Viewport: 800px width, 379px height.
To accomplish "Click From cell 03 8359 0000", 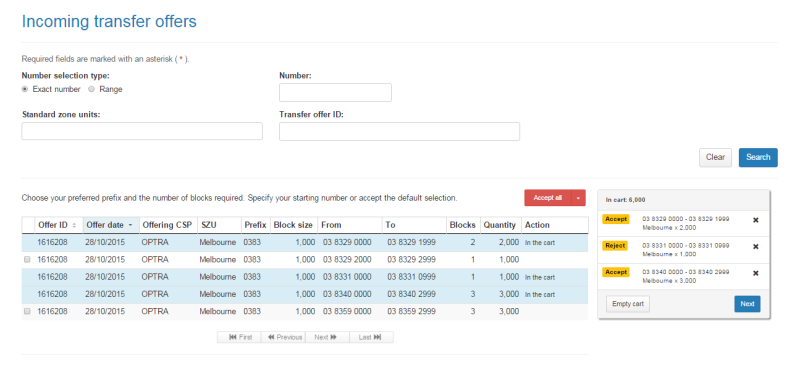I will (347, 311).
